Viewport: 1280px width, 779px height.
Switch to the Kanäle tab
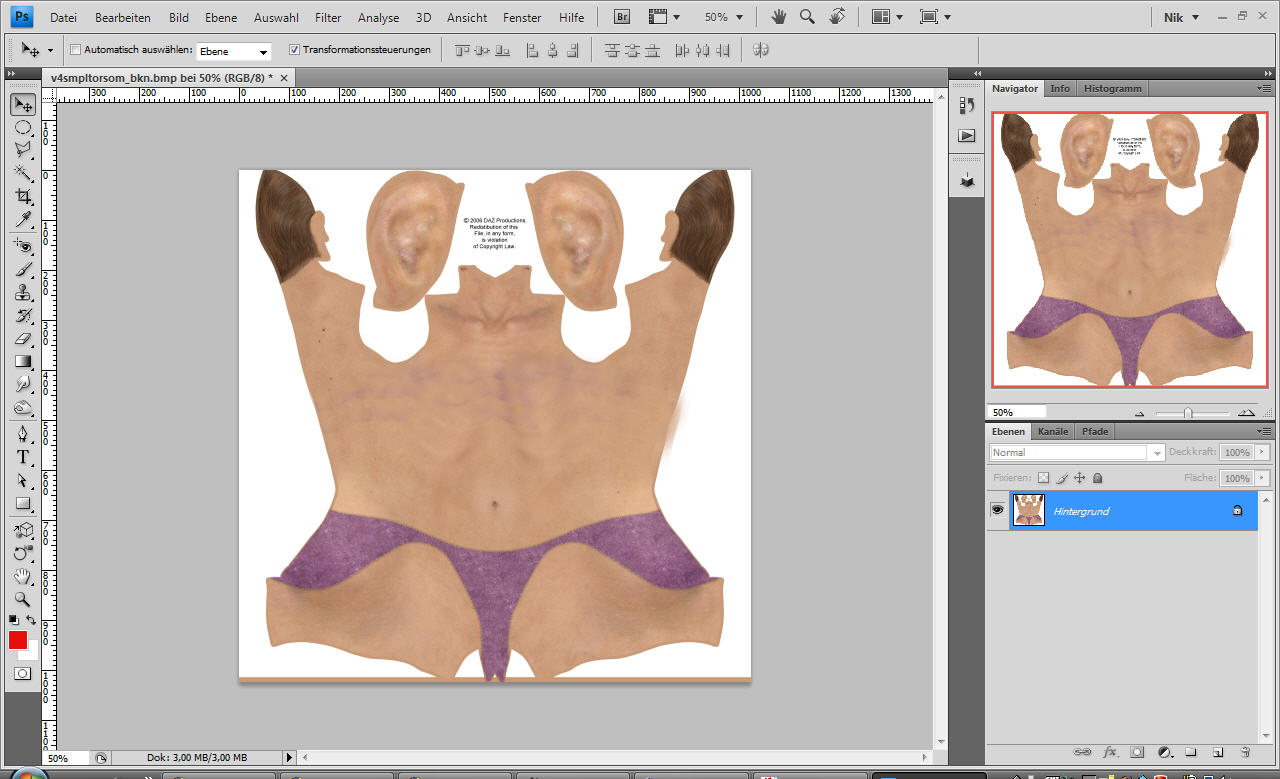tap(1053, 431)
